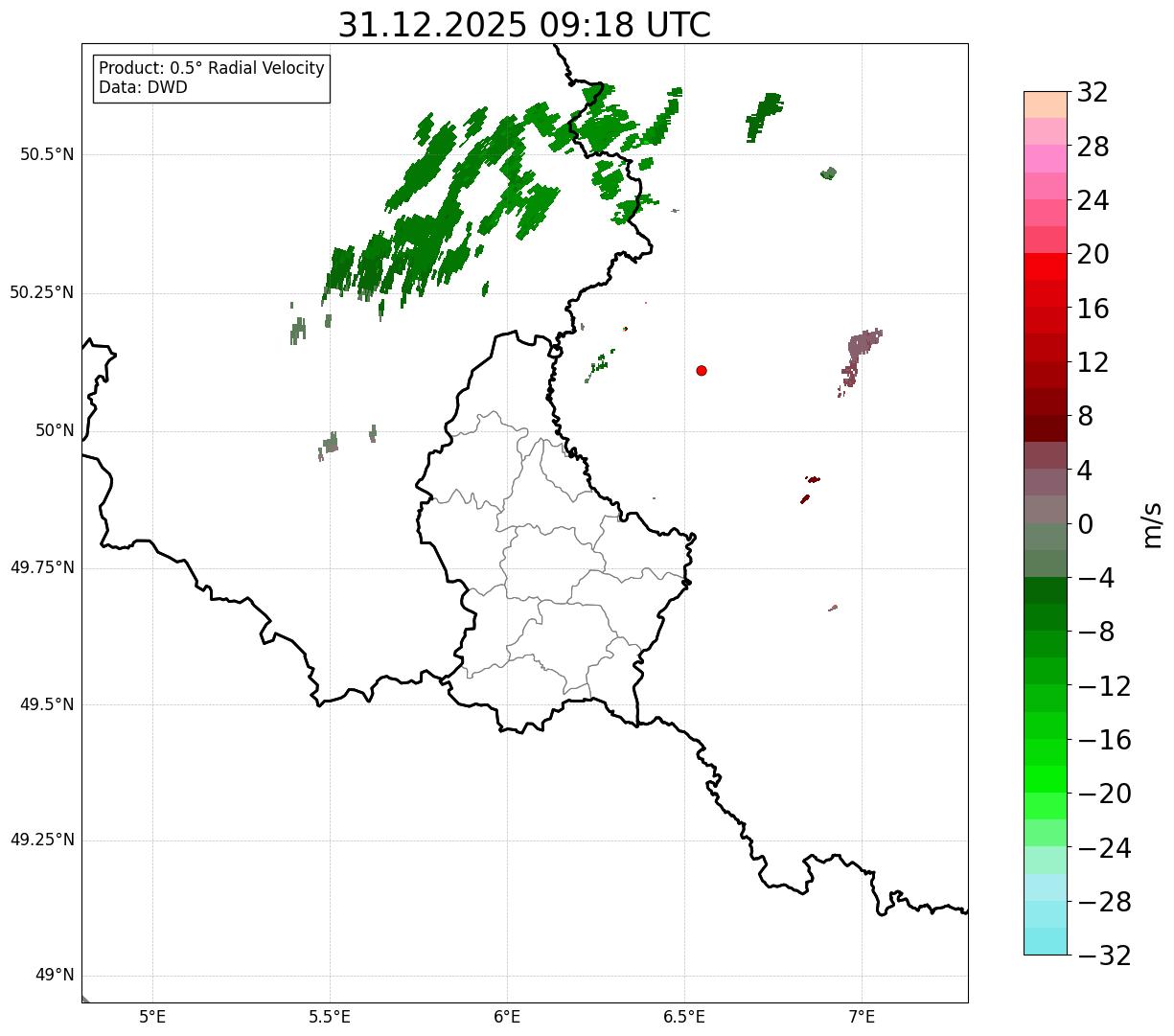Click the colorbar value 28
The width and height of the screenshot is (1174, 1036).
tap(1093, 147)
